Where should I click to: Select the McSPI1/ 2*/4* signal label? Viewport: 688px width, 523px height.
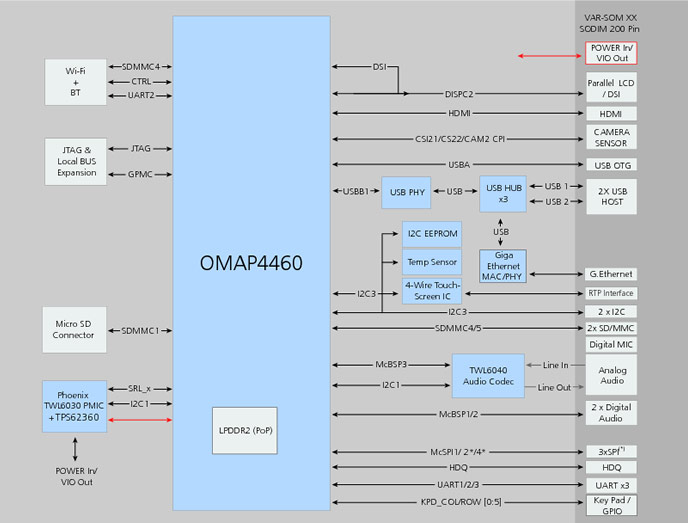pos(458,452)
